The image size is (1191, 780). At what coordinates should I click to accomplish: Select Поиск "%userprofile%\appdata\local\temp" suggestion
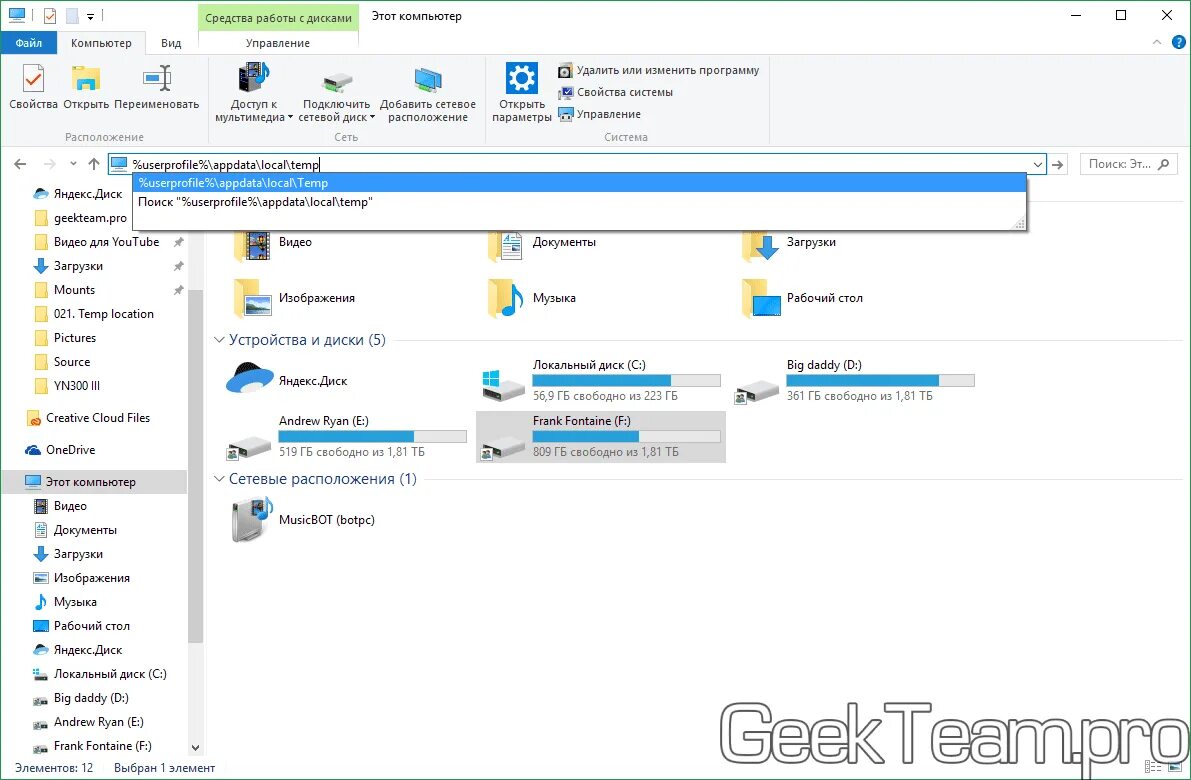coord(580,202)
